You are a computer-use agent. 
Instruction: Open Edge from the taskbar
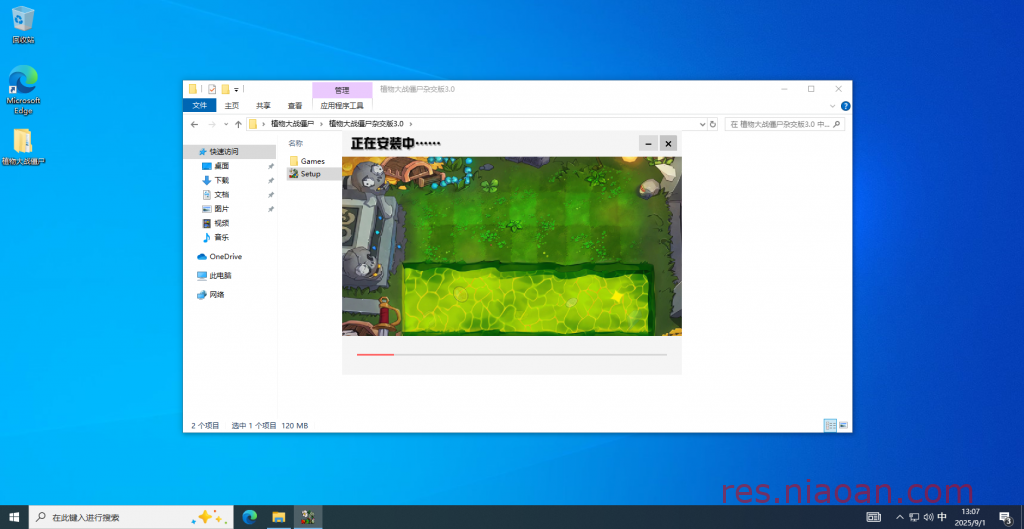[249, 517]
